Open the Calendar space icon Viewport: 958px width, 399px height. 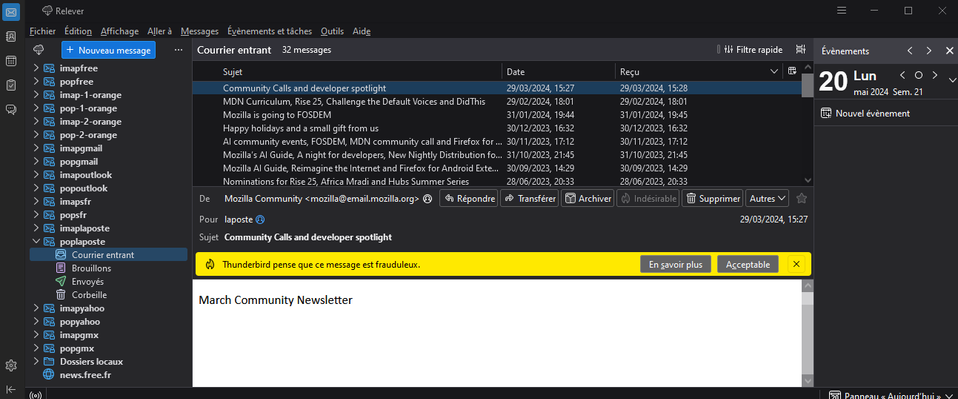click(x=11, y=60)
